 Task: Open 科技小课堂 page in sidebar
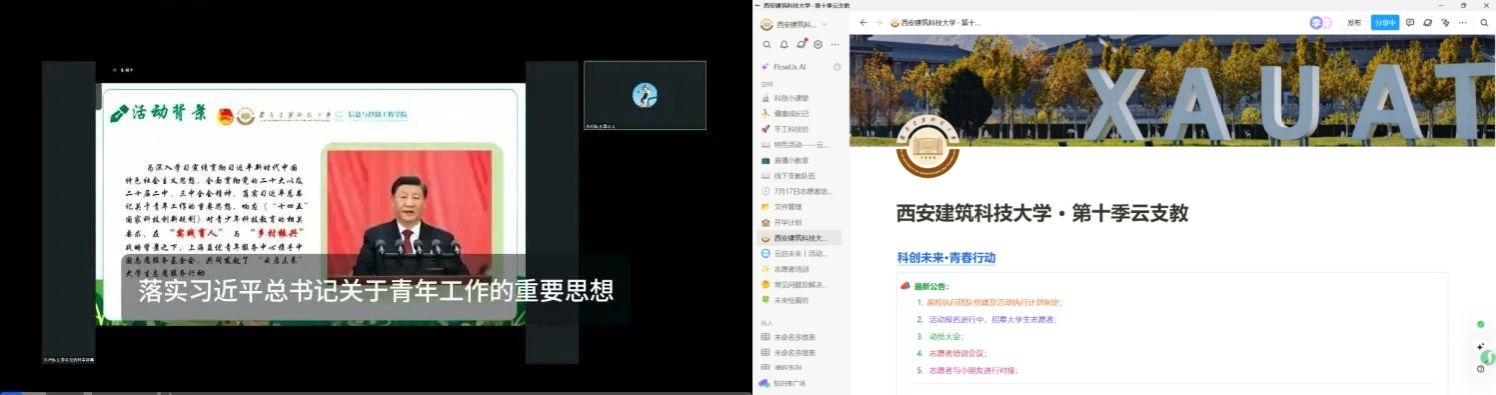click(x=791, y=98)
